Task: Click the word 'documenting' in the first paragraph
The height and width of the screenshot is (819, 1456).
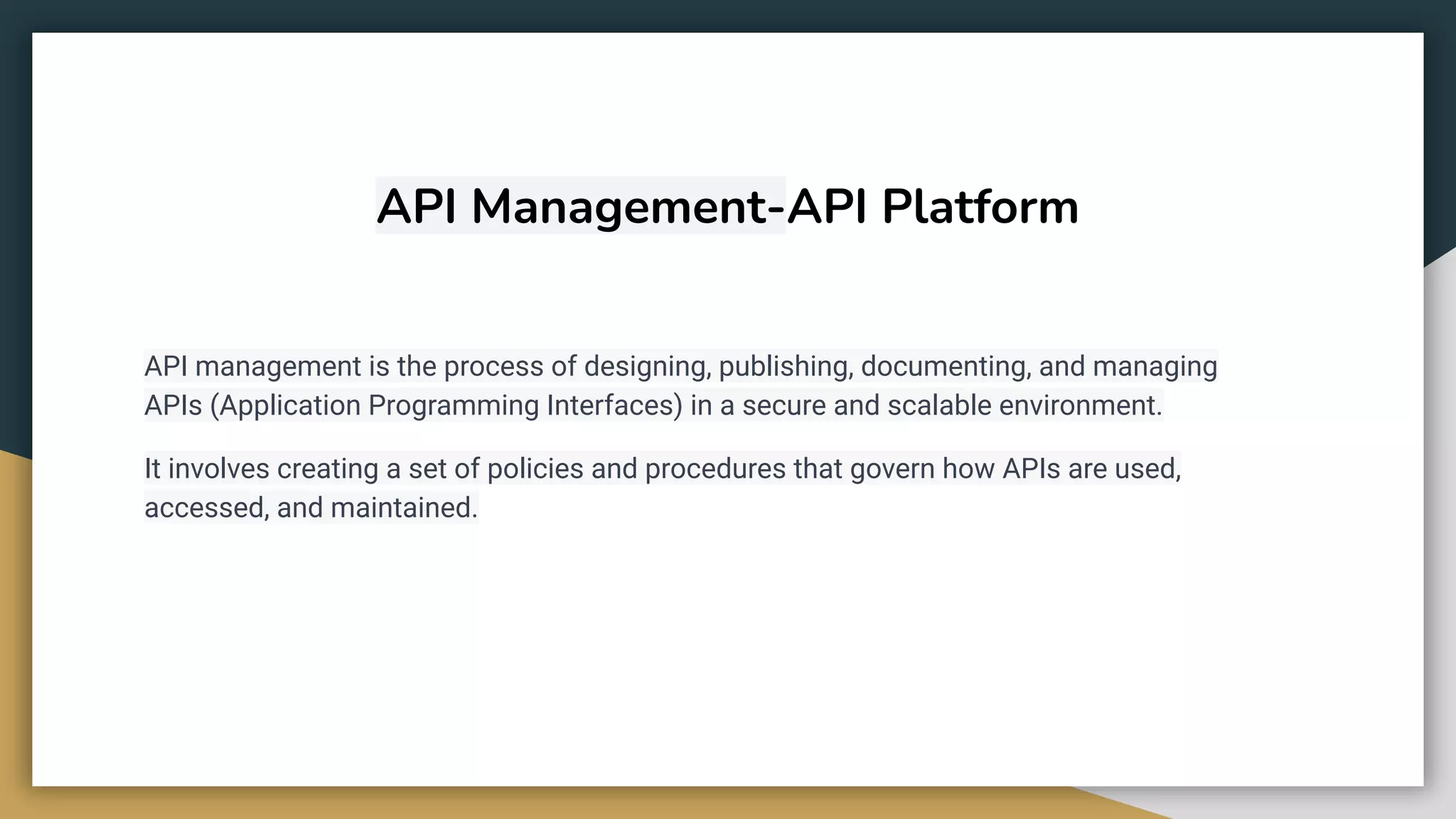Action: pyautogui.click(x=945, y=367)
